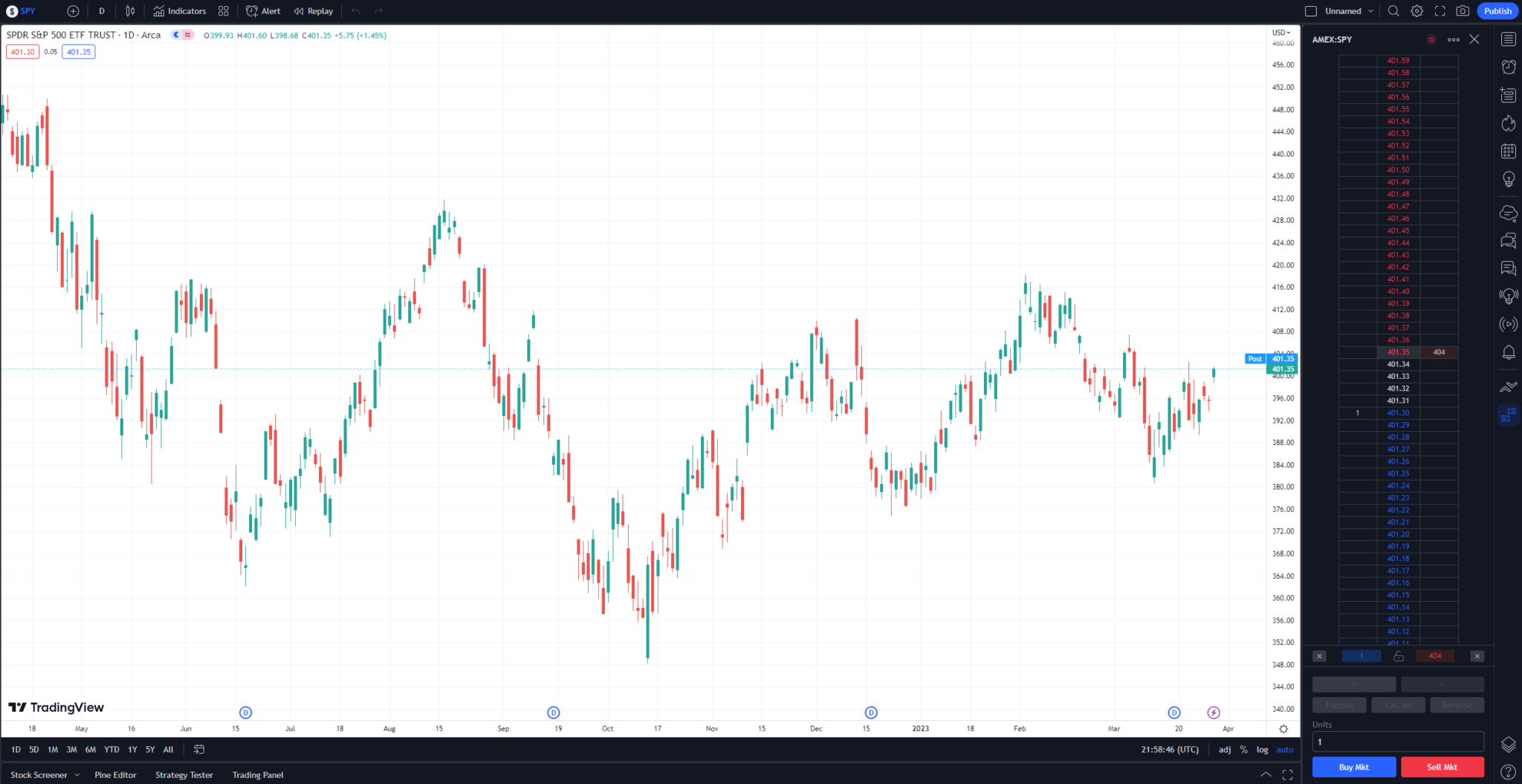This screenshot has height=784, width=1522.
Task: Select the candlestick chart style icon
Action: click(129, 11)
